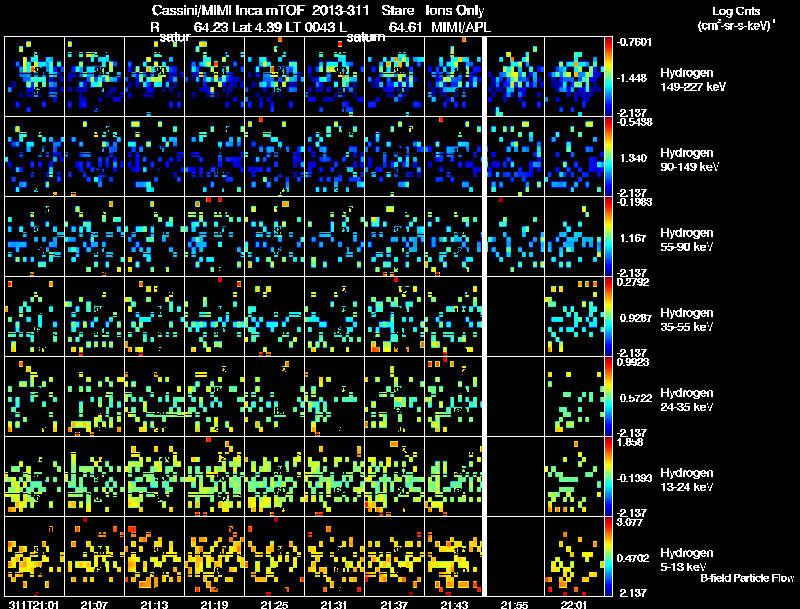This screenshot has width=800, height=609.
Task: Click the 'Ions Only' header text
Action: 455,11
